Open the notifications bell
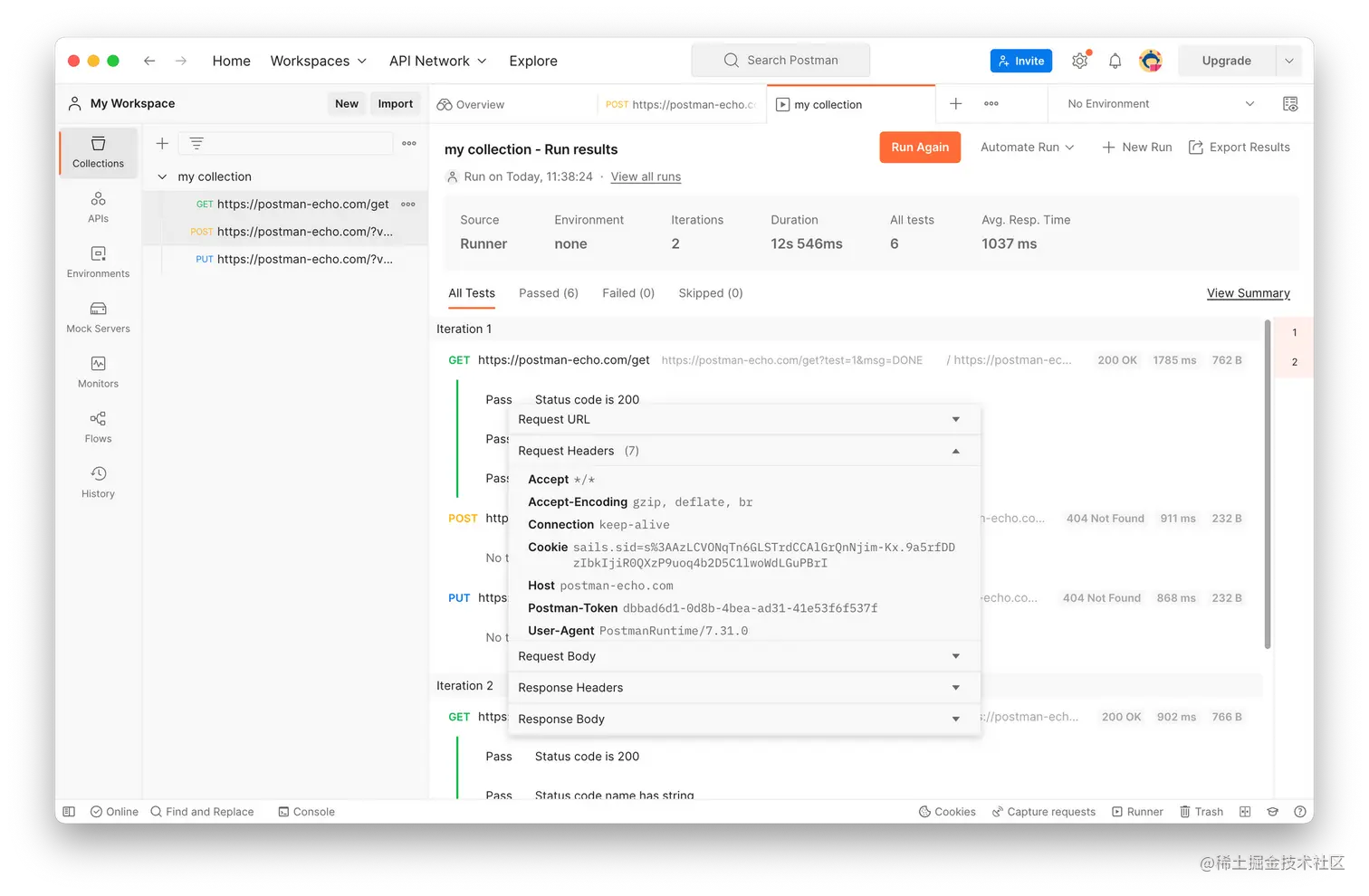The width and height of the screenshot is (1369, 896). point(1115,61)
